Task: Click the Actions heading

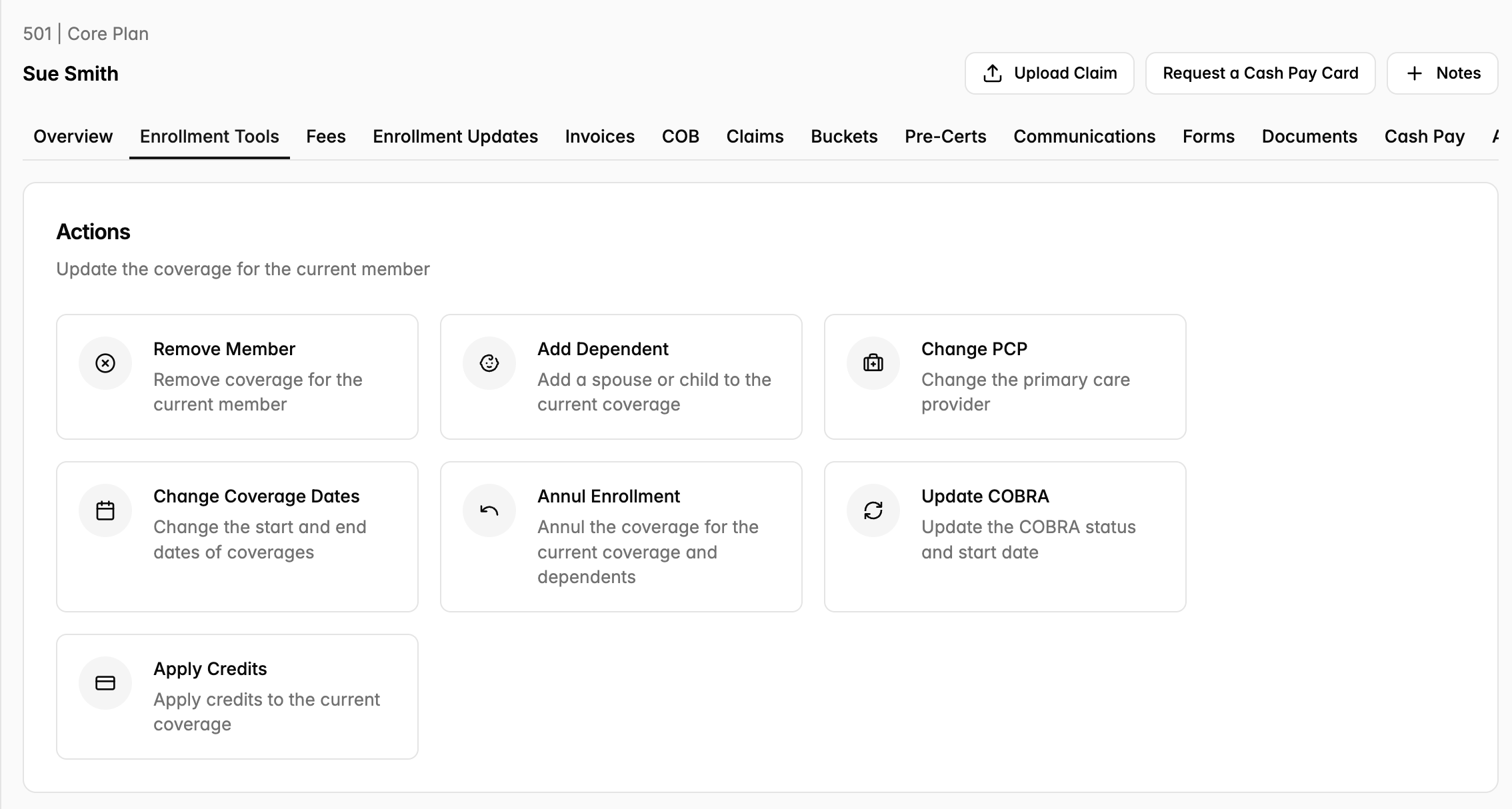Action: click(x=93, y=232)
